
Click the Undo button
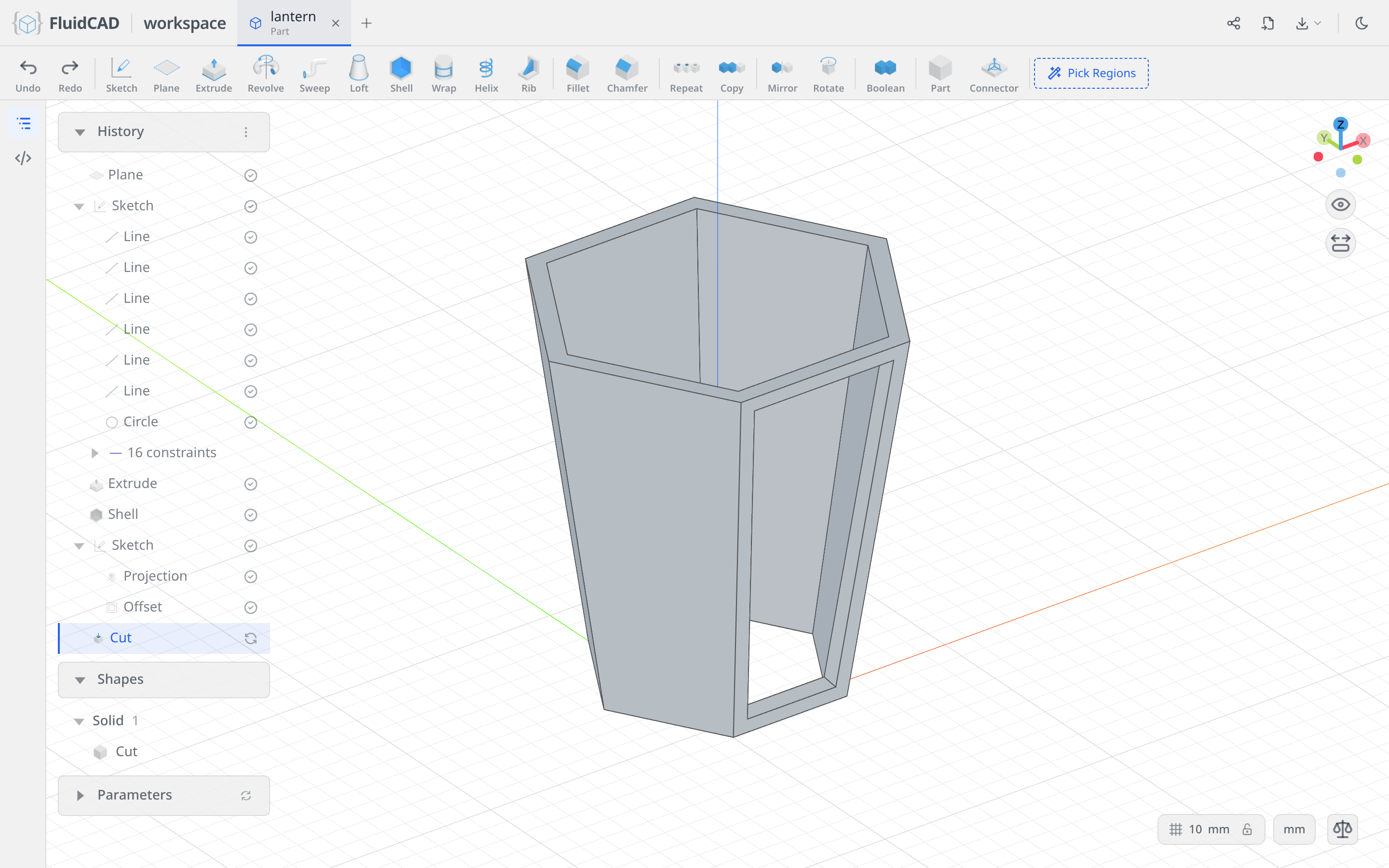tap(28, 74)
